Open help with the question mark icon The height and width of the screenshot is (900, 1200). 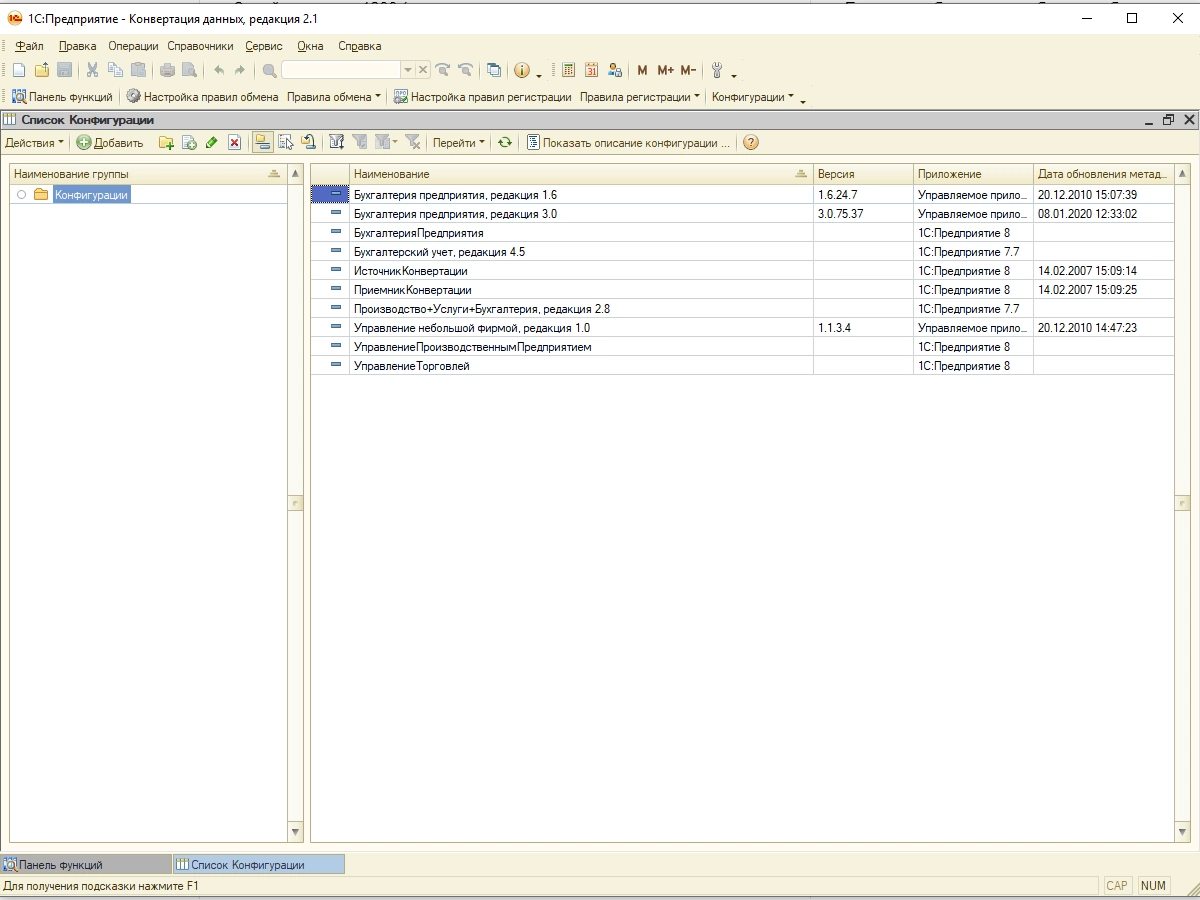(x=751, y=143)
